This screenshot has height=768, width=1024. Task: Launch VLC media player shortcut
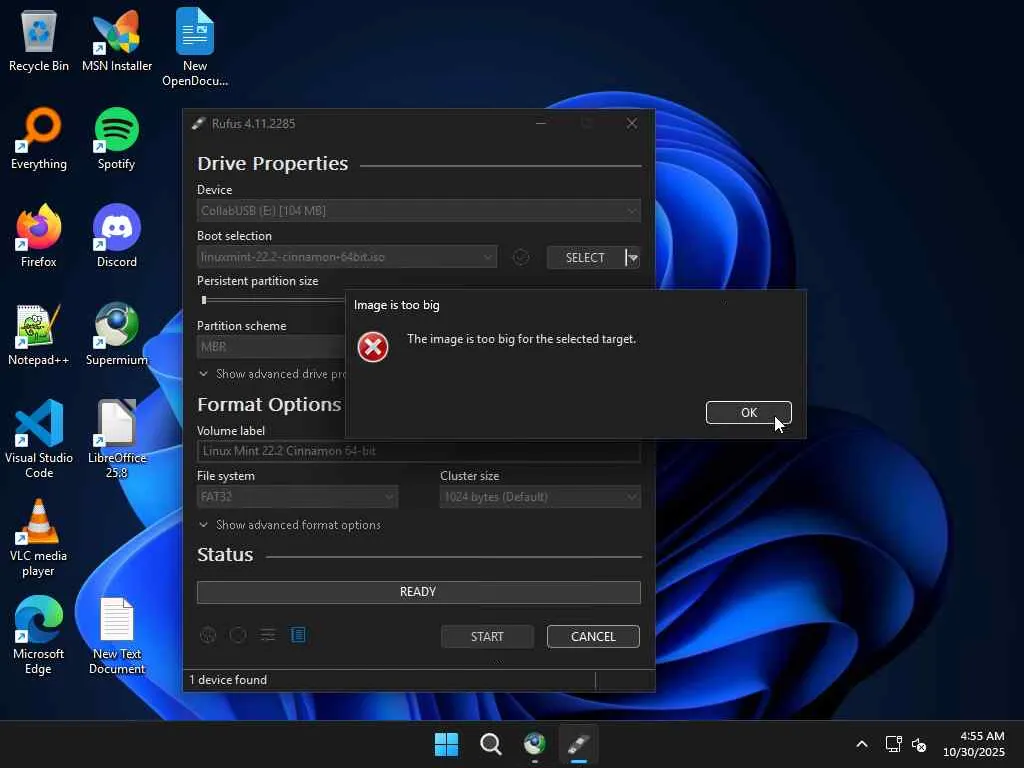click(x=39, y=537)
